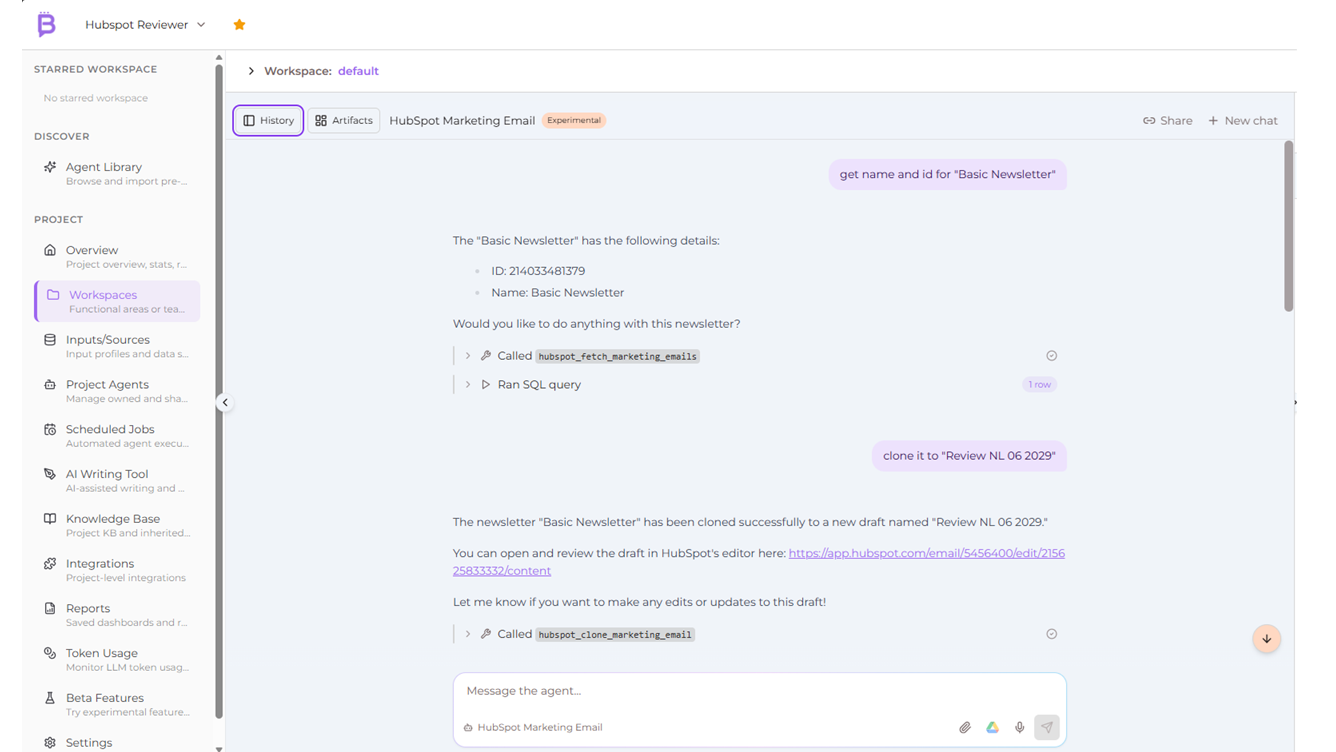Screen dimensions: 1336x752
Task: Click the 'clone it to Review NL 06 2029' message
Action: pos(969,456)
